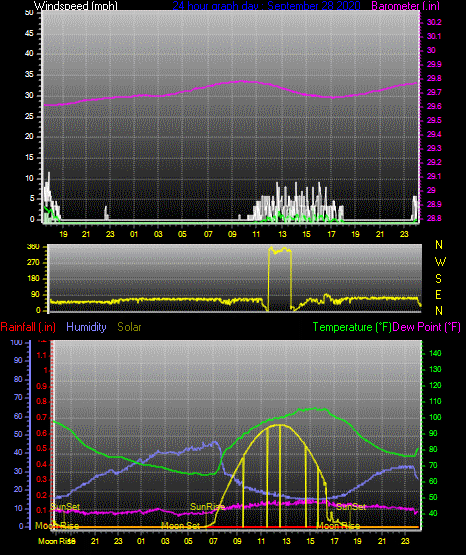Select the 'Dew Point (°F)' legend label
This screenshot has height=555, width=466.
(427, 327)
